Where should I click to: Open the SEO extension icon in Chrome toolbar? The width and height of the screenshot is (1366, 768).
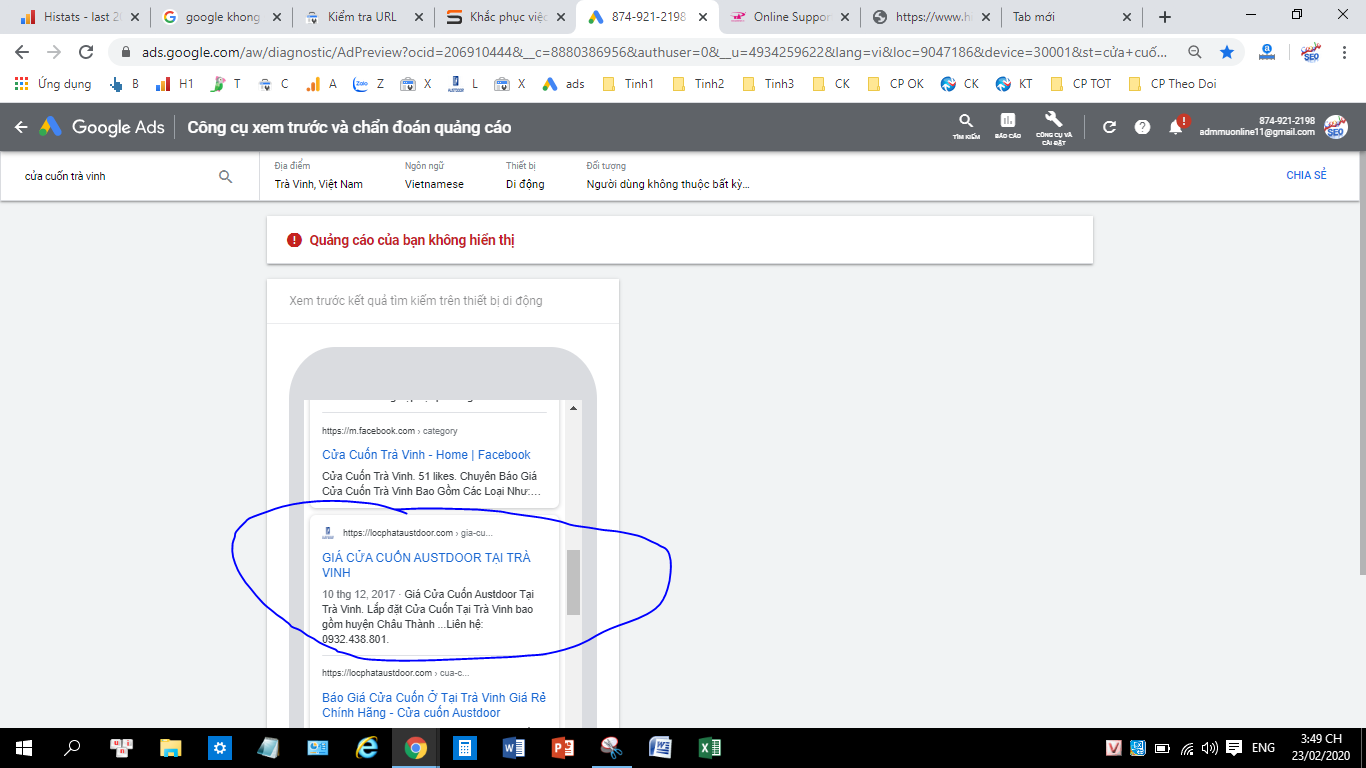click(x=1309, y=52)
